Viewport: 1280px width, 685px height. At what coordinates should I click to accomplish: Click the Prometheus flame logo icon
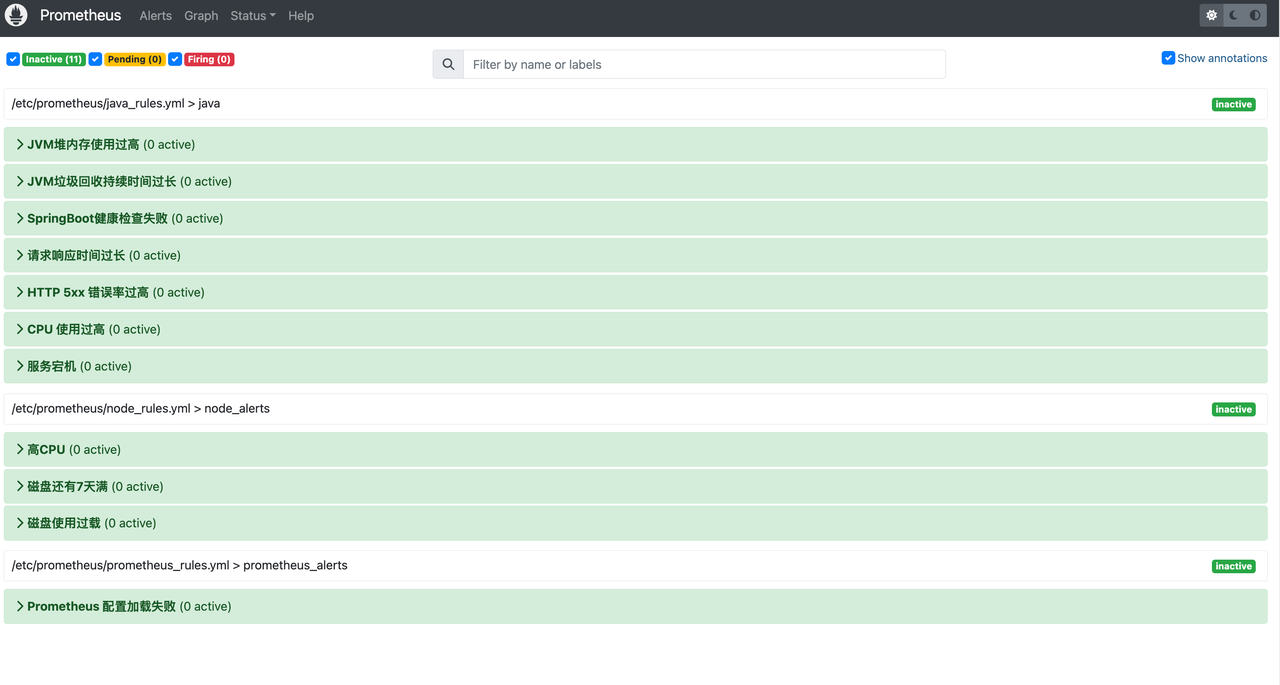tap(16, 16)
